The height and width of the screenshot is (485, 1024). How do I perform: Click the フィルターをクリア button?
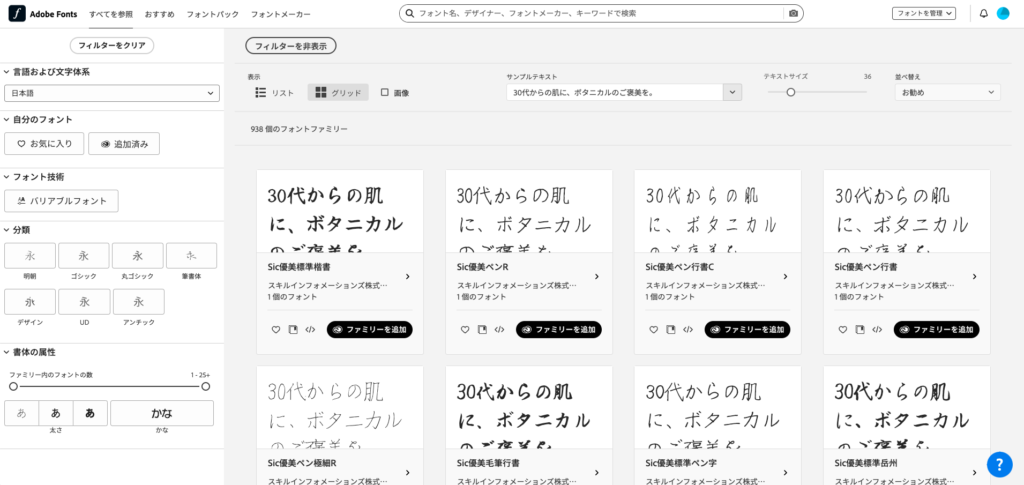coord(112,46)
